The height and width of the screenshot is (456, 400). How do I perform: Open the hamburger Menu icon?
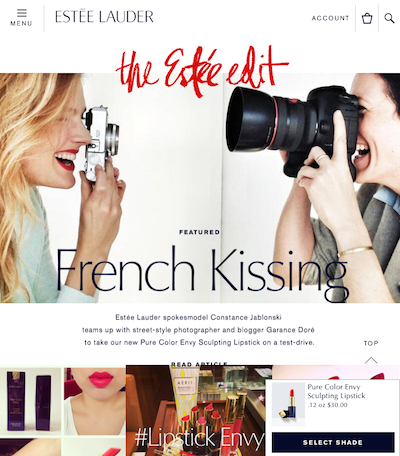[x=22, y=13]
